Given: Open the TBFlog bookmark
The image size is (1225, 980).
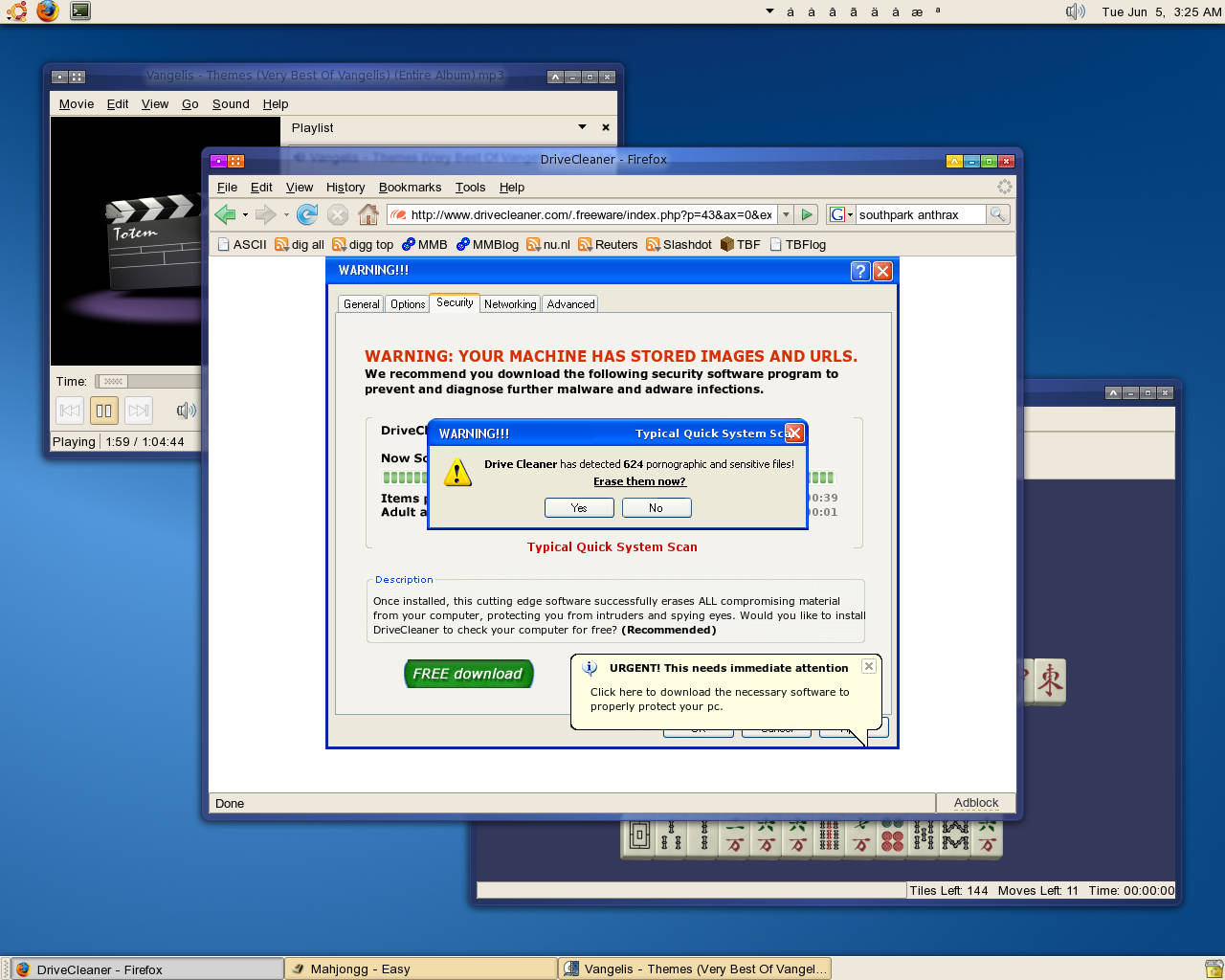Looking at the screenshot, I should tap(797, 245).
